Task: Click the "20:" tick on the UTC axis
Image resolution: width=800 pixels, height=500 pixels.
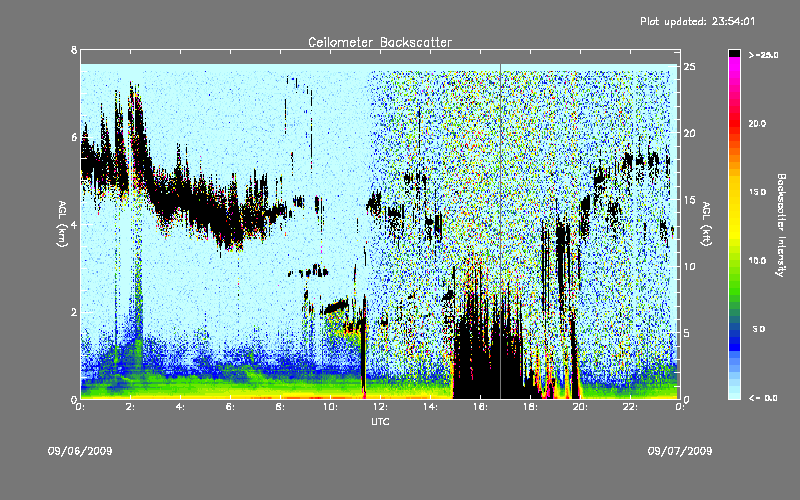Action: coord(581,407)
